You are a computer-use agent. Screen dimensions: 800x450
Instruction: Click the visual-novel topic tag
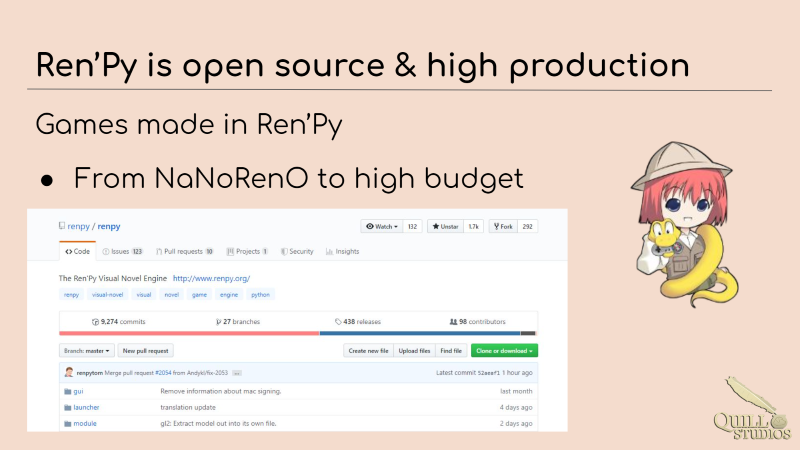pos(107,295)
